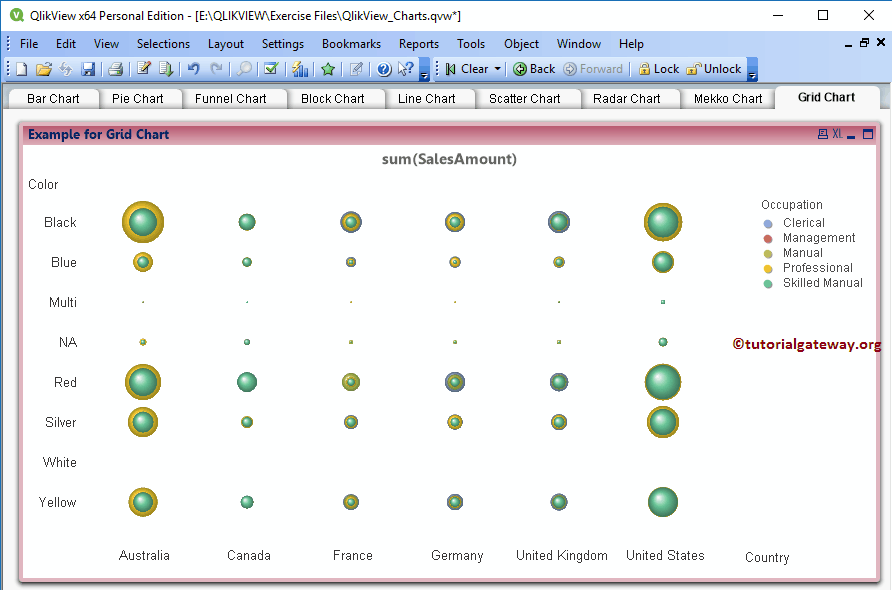This screenshot has height=590, width=892.
Task: Expand the standard toolbar overflow chevron
Action: click(x=423, y=72)
